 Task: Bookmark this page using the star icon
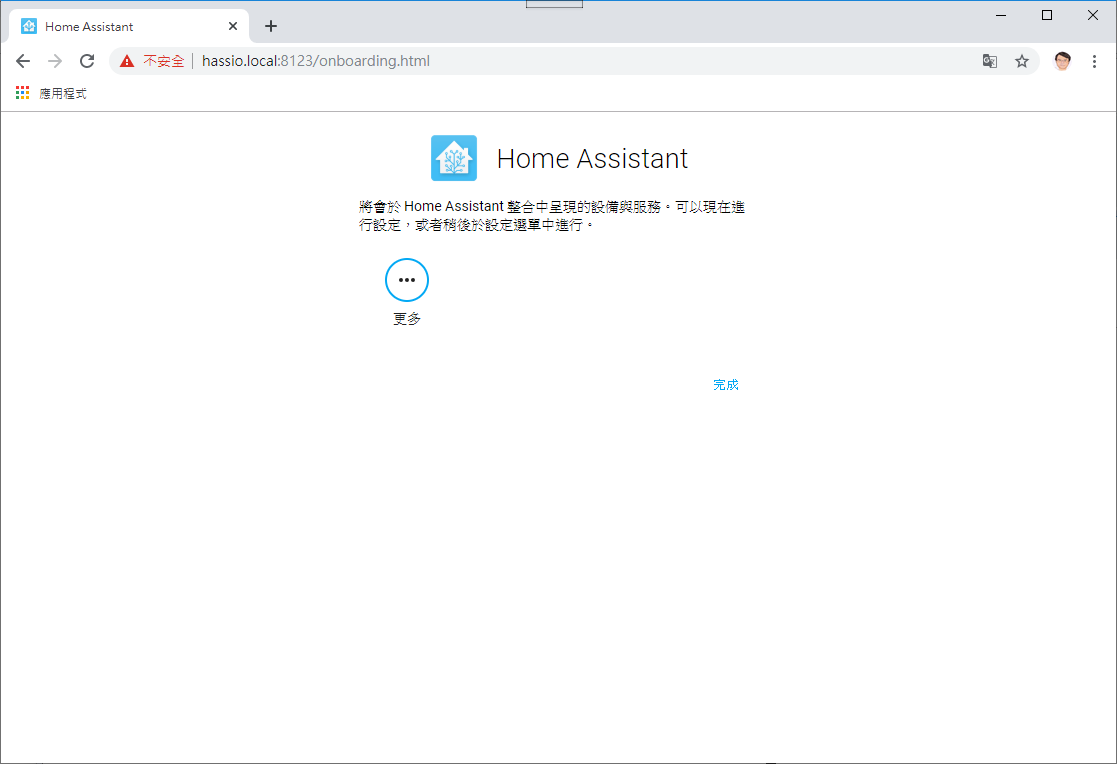point(1022,61)
